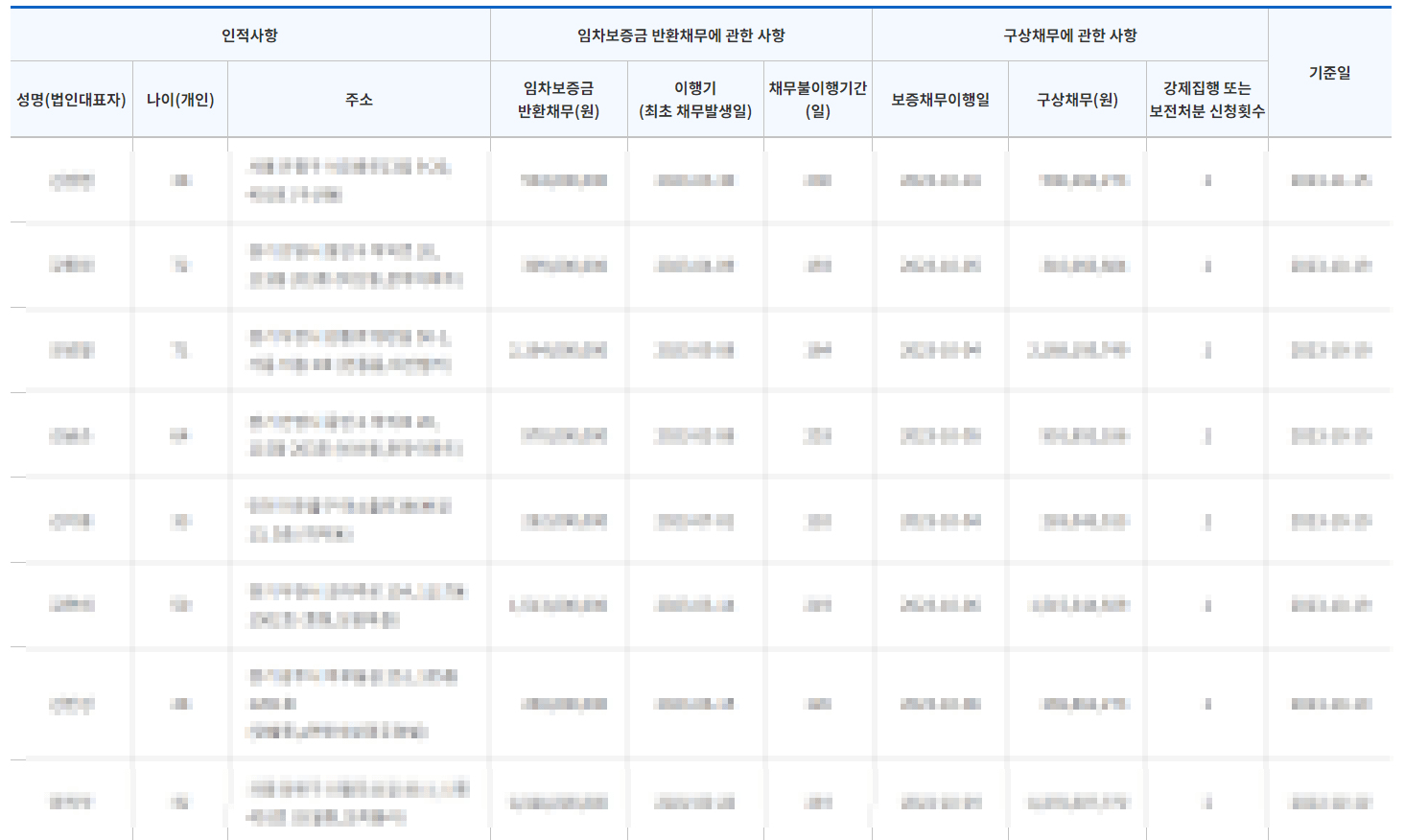The height and width of the screenshot is (840, 1405).
Task: Select the 보증채무이행일 column header
Action: coord(939,99)
